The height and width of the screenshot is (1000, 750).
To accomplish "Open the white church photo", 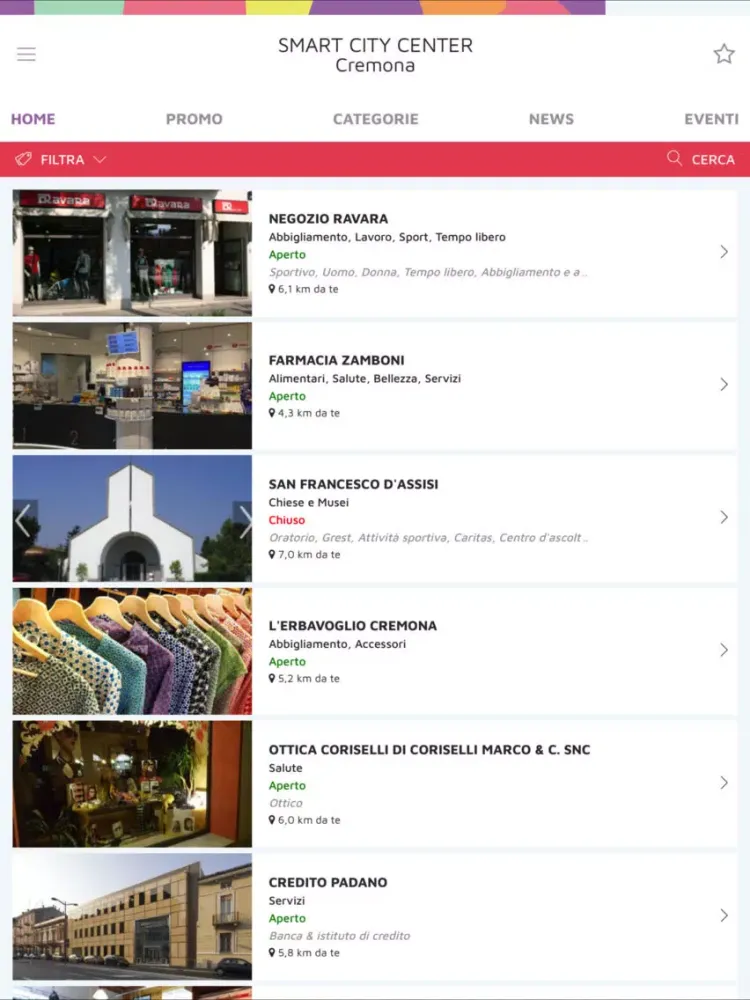I will coord(132,518).
